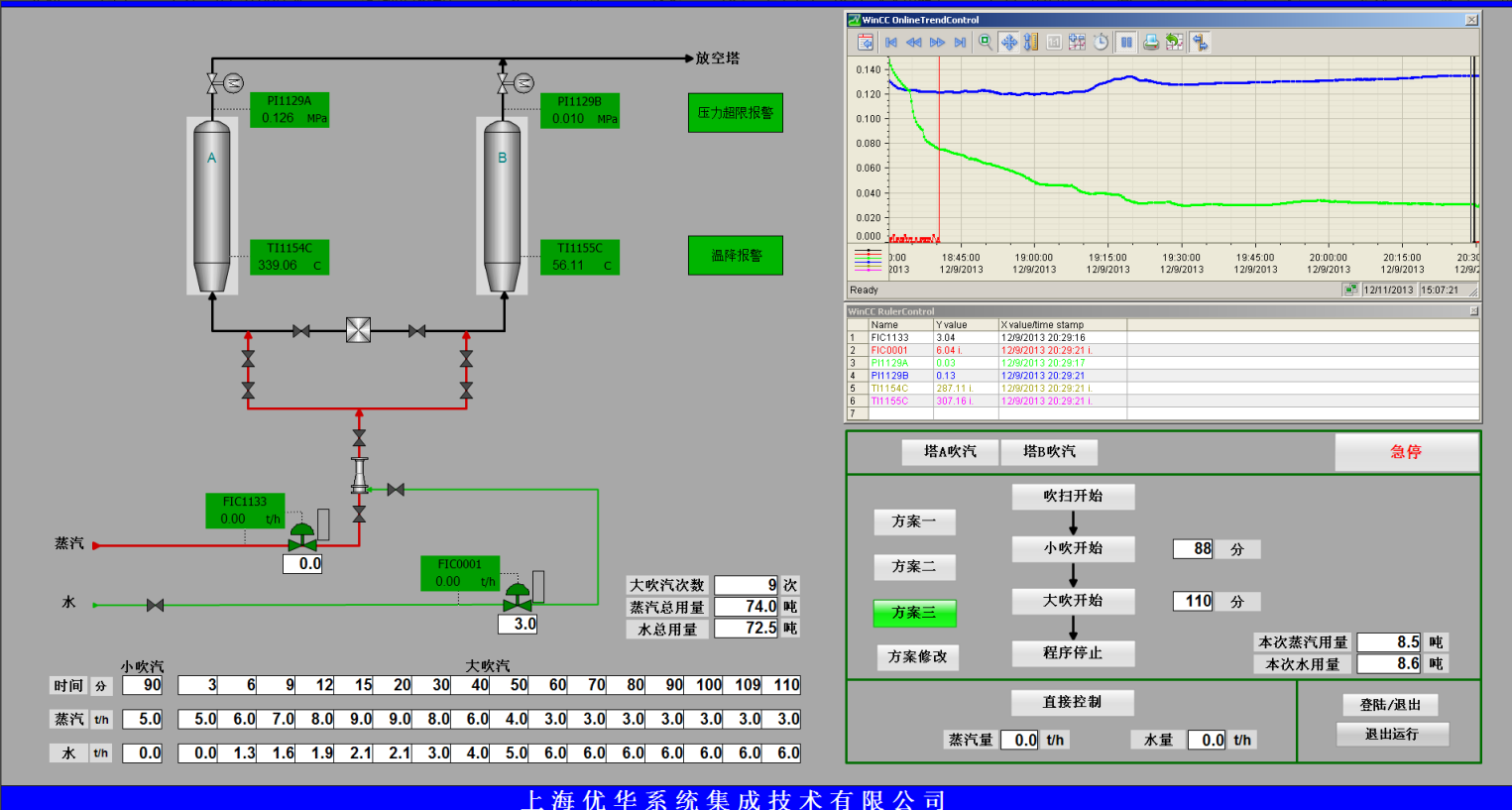Switch to 塔A吹汽 mode
The height and width of the screenshot is (810, 1512).
(950, 452)
